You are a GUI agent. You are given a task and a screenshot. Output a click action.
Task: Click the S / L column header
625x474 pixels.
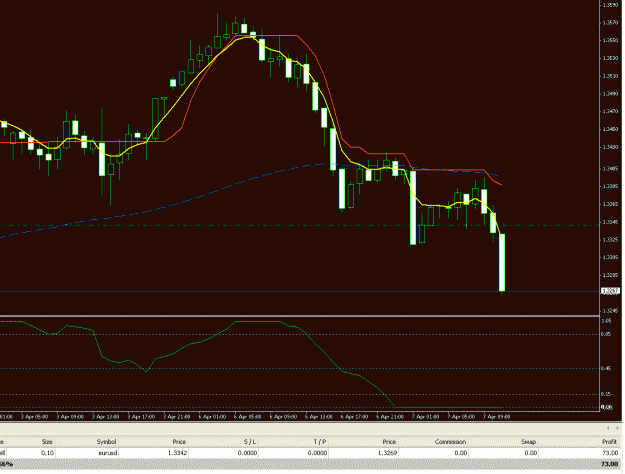pos(250,442)
